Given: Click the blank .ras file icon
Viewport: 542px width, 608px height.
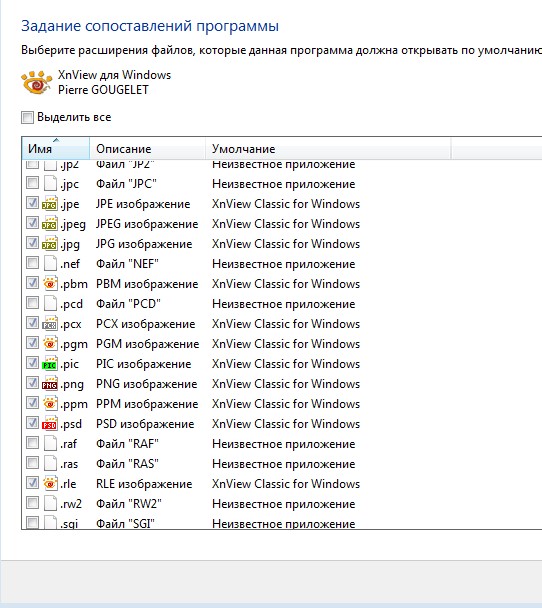Looking at the screenshot, I should tap(50, 464).
